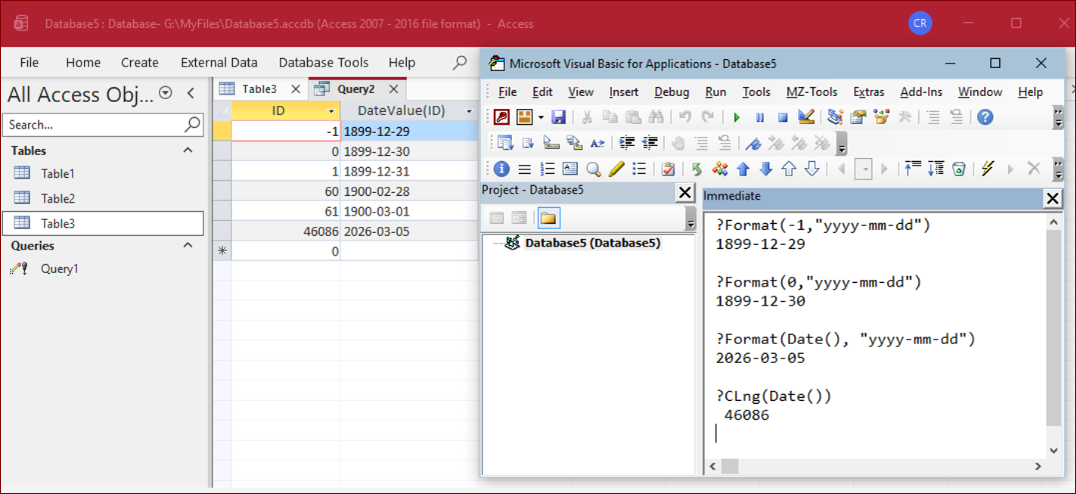
Task: Click the Reset stop square icon
Action: (x=782, y=117)
